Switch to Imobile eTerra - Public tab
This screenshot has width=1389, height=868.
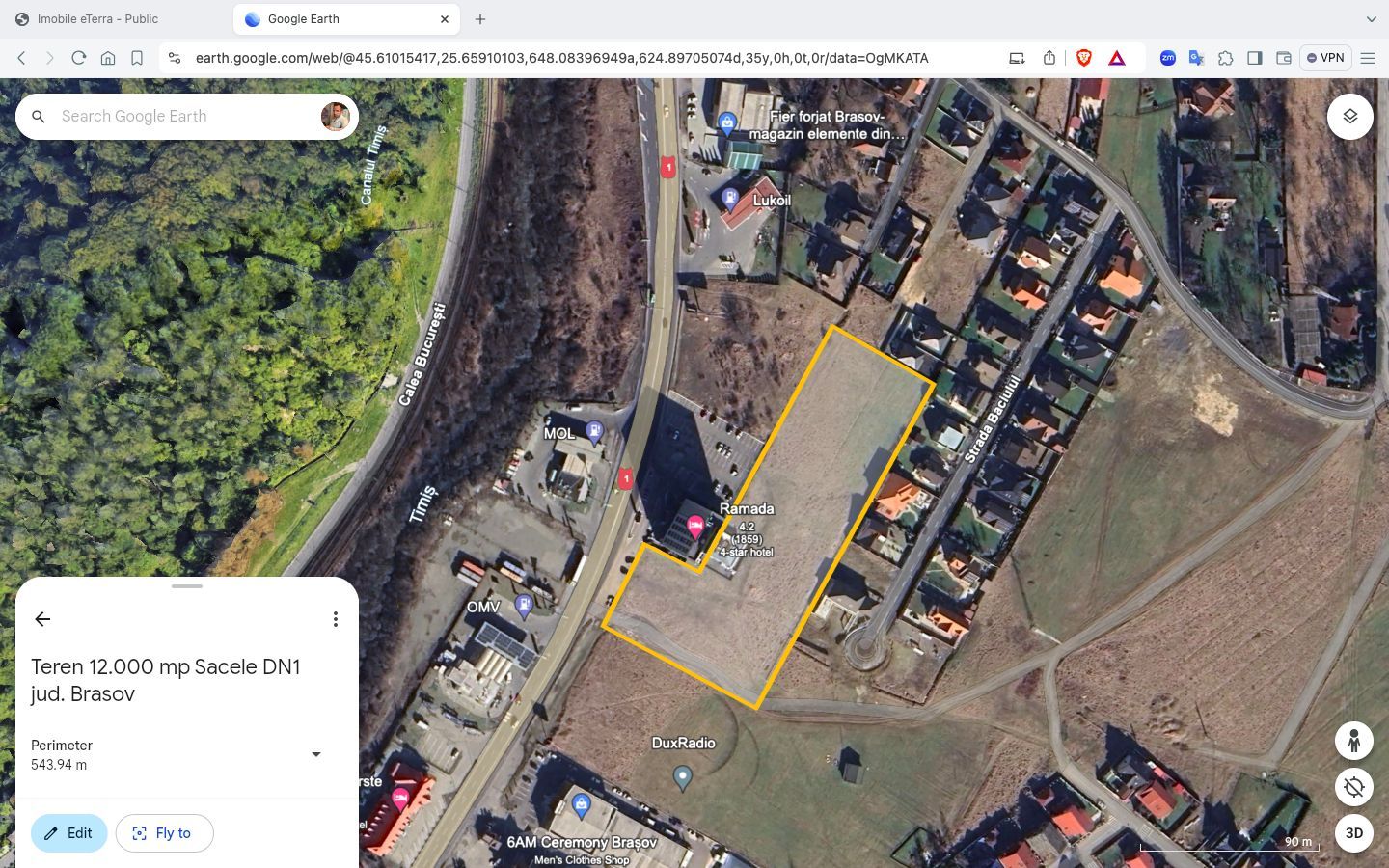(97, 19)
